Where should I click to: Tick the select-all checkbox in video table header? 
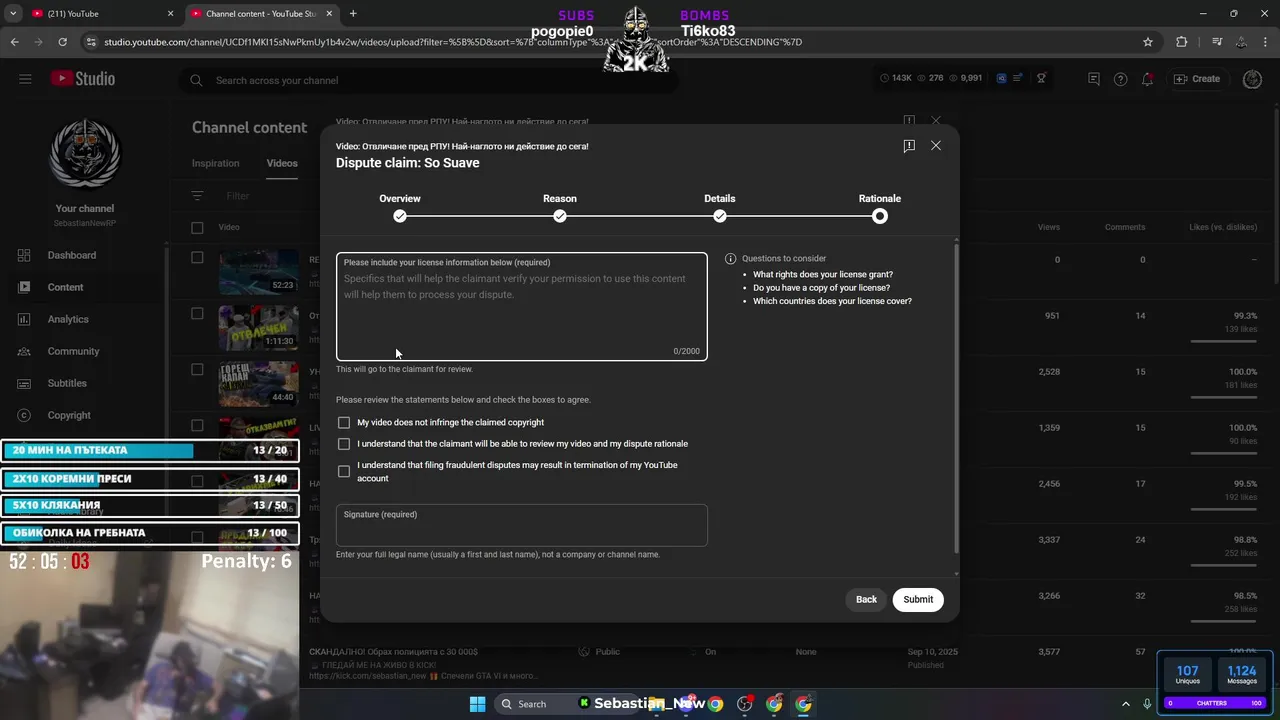pos(197,228)
